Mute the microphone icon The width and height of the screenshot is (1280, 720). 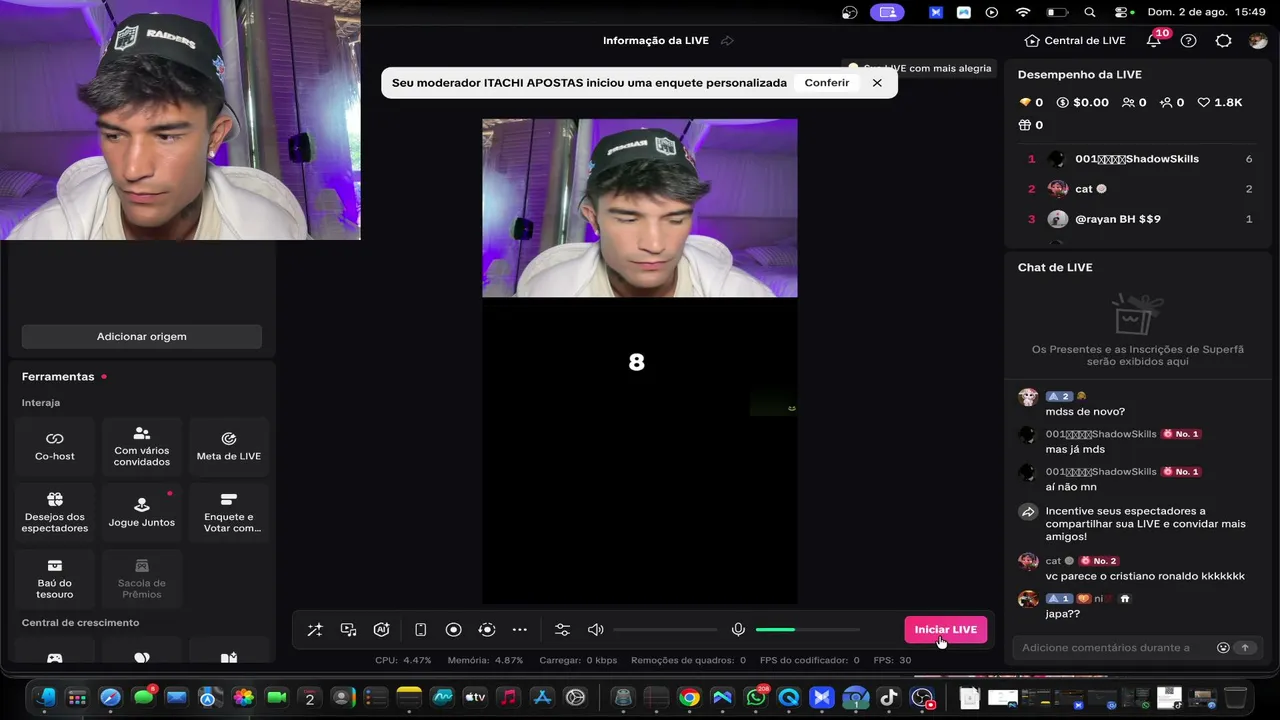tap(738, 630)
